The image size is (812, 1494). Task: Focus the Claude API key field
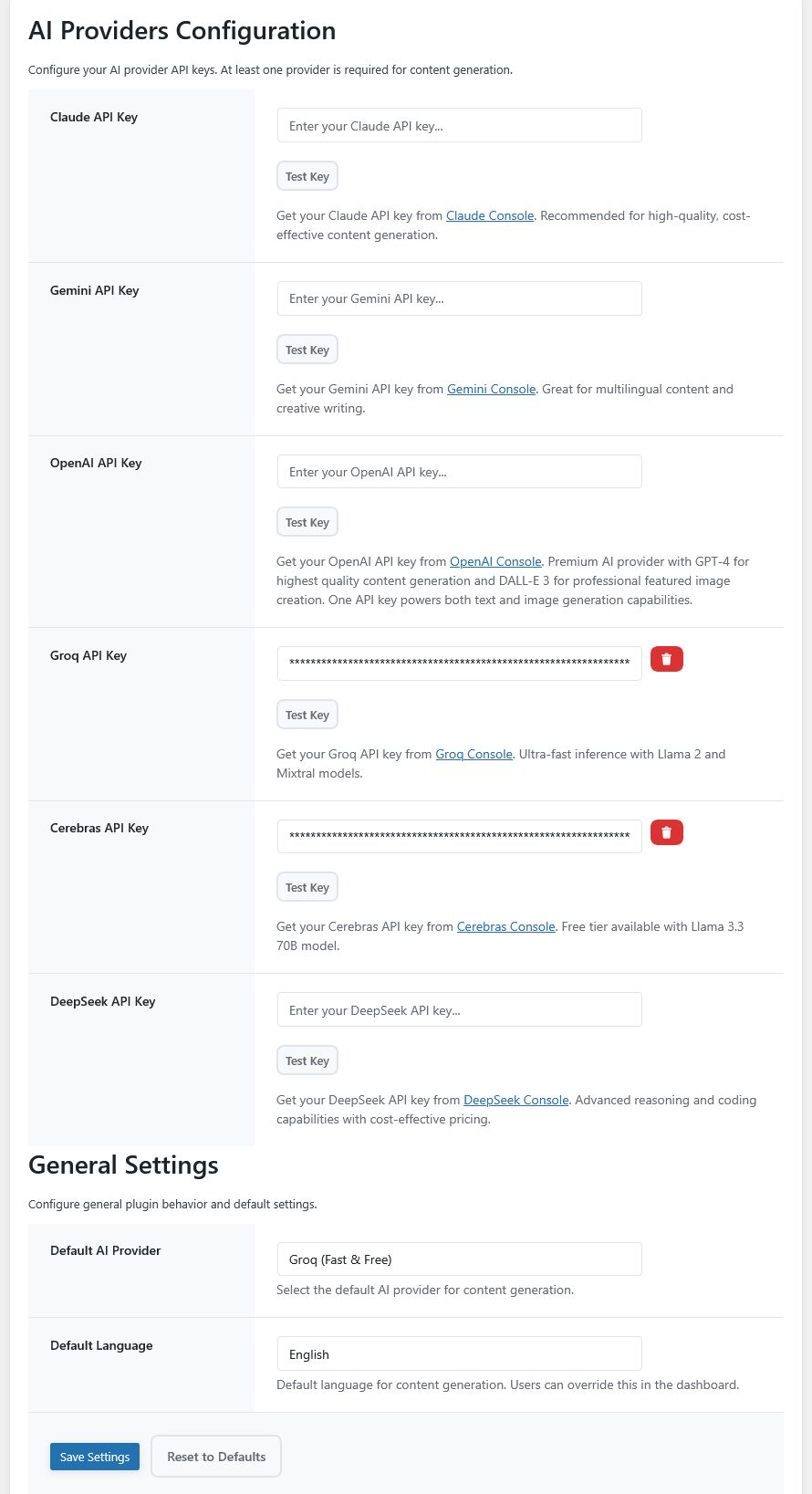(x=459, y=126)
